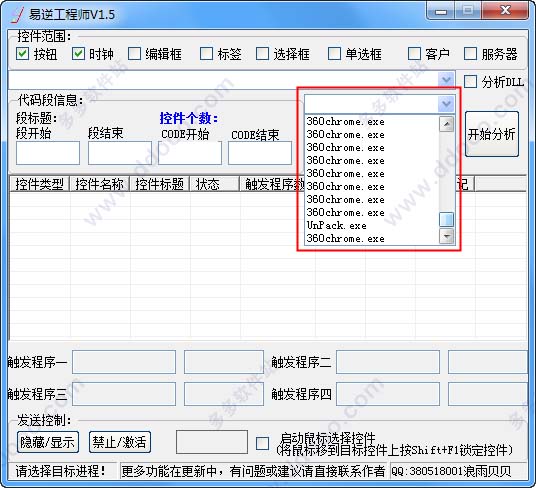Click the app icon in title bar
This screenshot has height=488, width=536.
17,14
